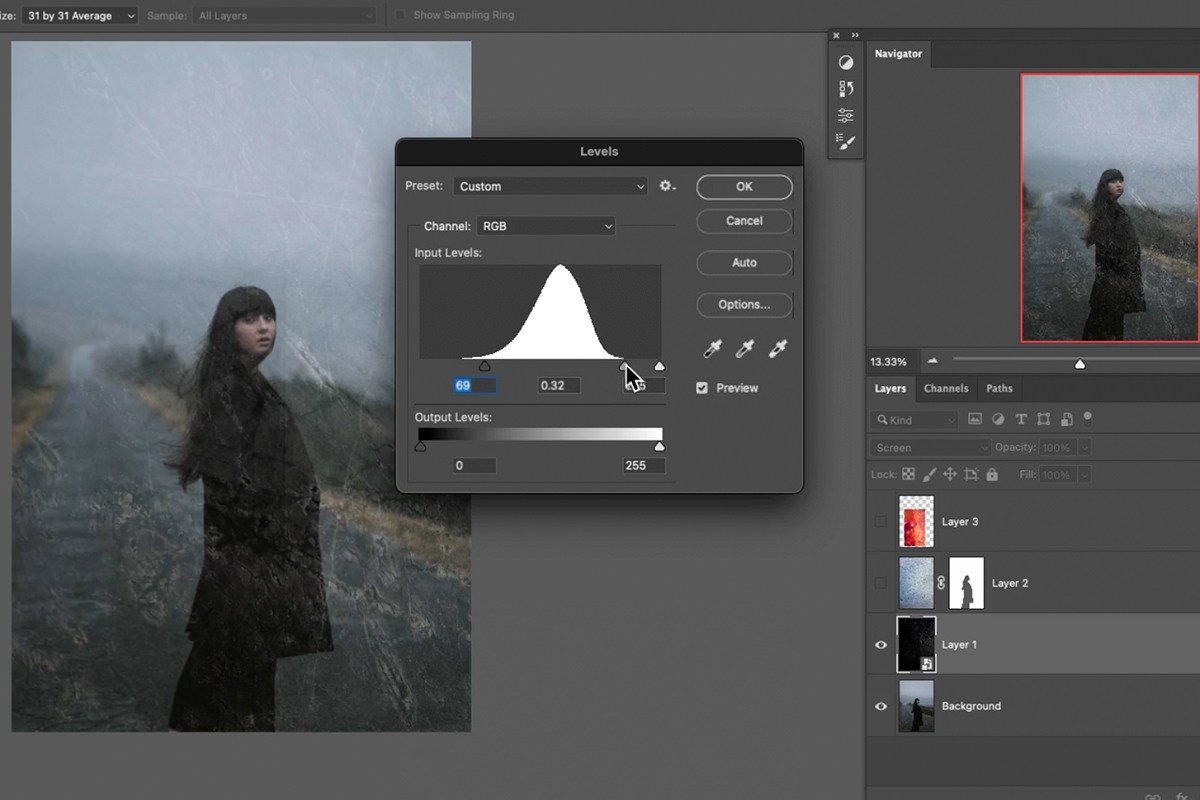Viewport: 1200px width, 800px height.
Task: Filter layers by pixel layers icon
Action: (x=975, y=419)
